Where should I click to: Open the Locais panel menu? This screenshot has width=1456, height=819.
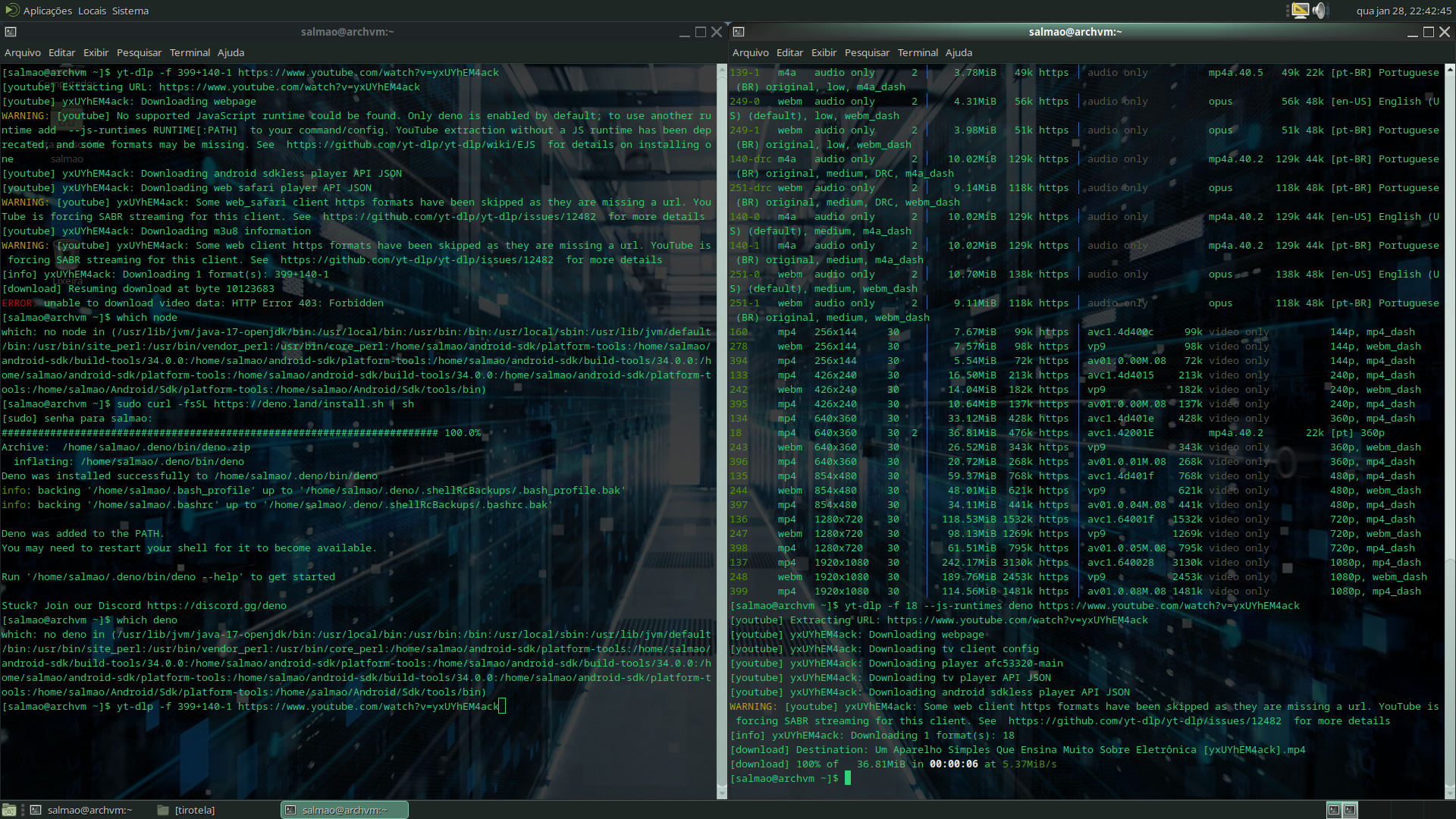point(92,11)
